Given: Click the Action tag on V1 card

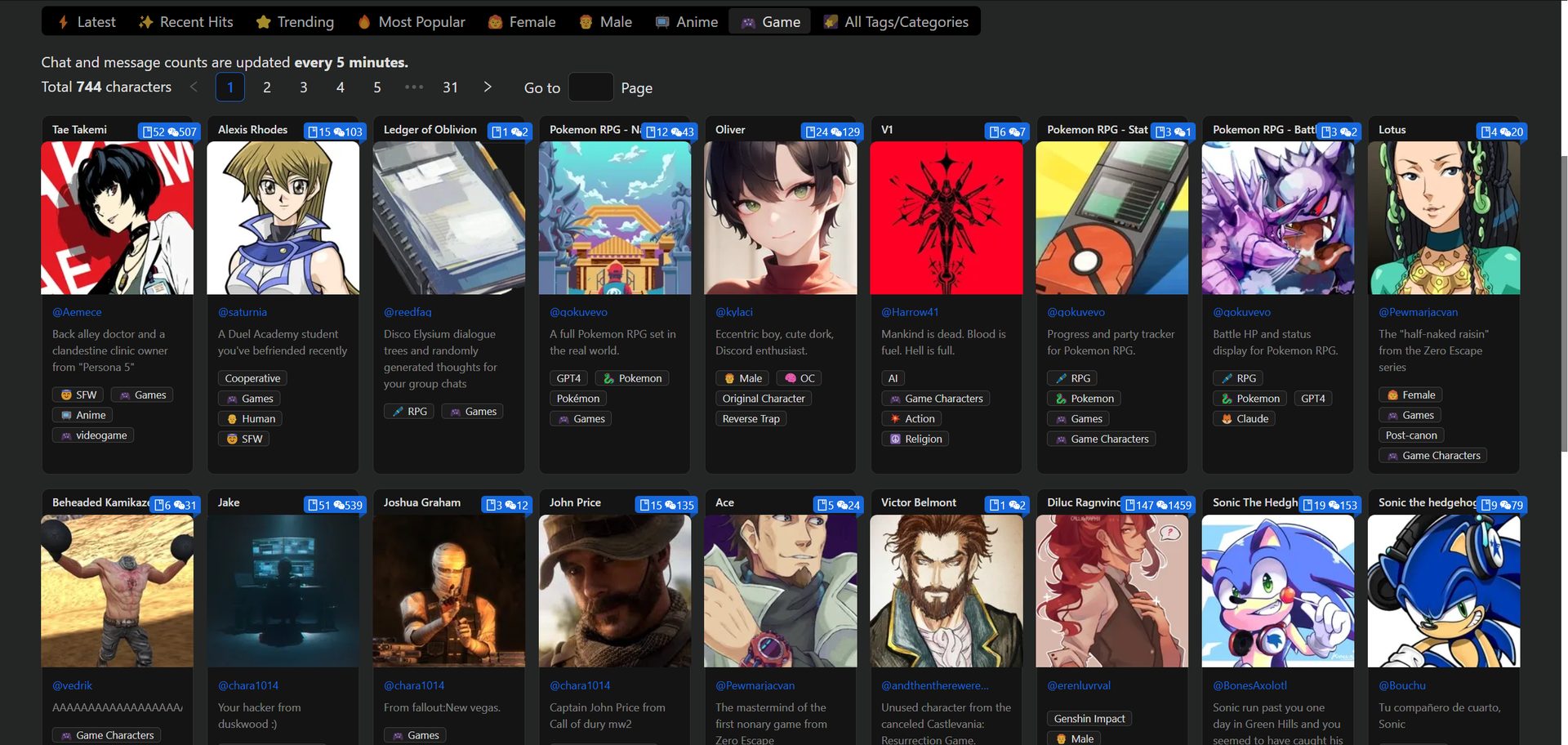Looking at the screenshot, I should 912,418.
